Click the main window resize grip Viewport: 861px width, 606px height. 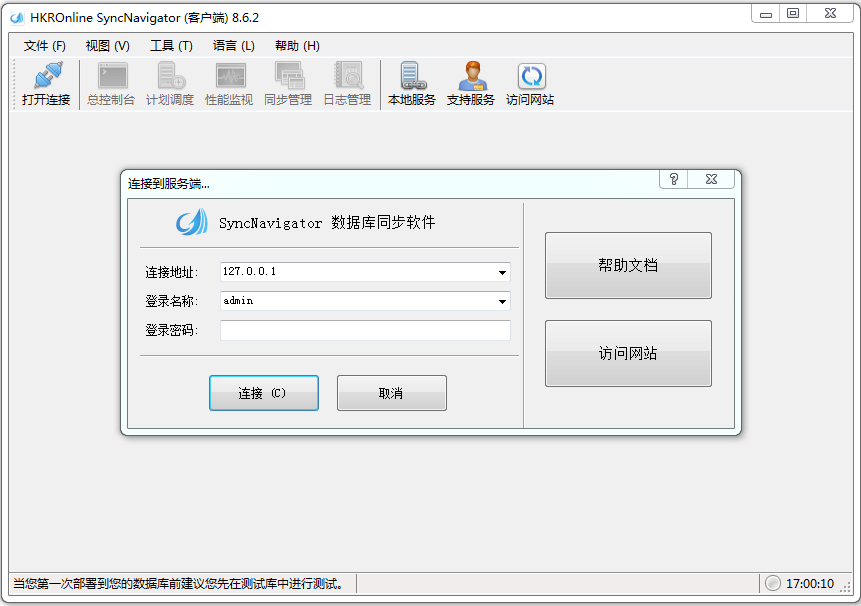pos(846,587)
